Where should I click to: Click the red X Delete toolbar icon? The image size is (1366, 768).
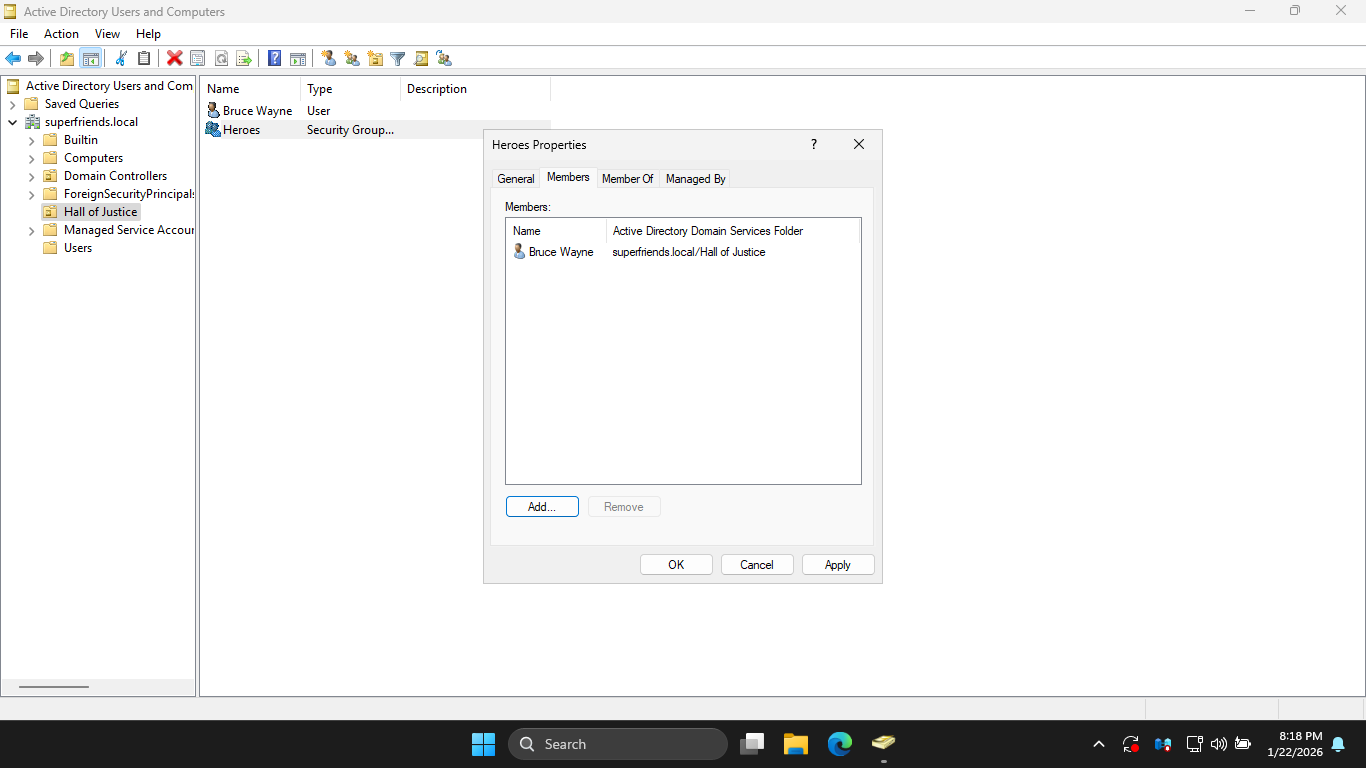click(x=174, y=59)
